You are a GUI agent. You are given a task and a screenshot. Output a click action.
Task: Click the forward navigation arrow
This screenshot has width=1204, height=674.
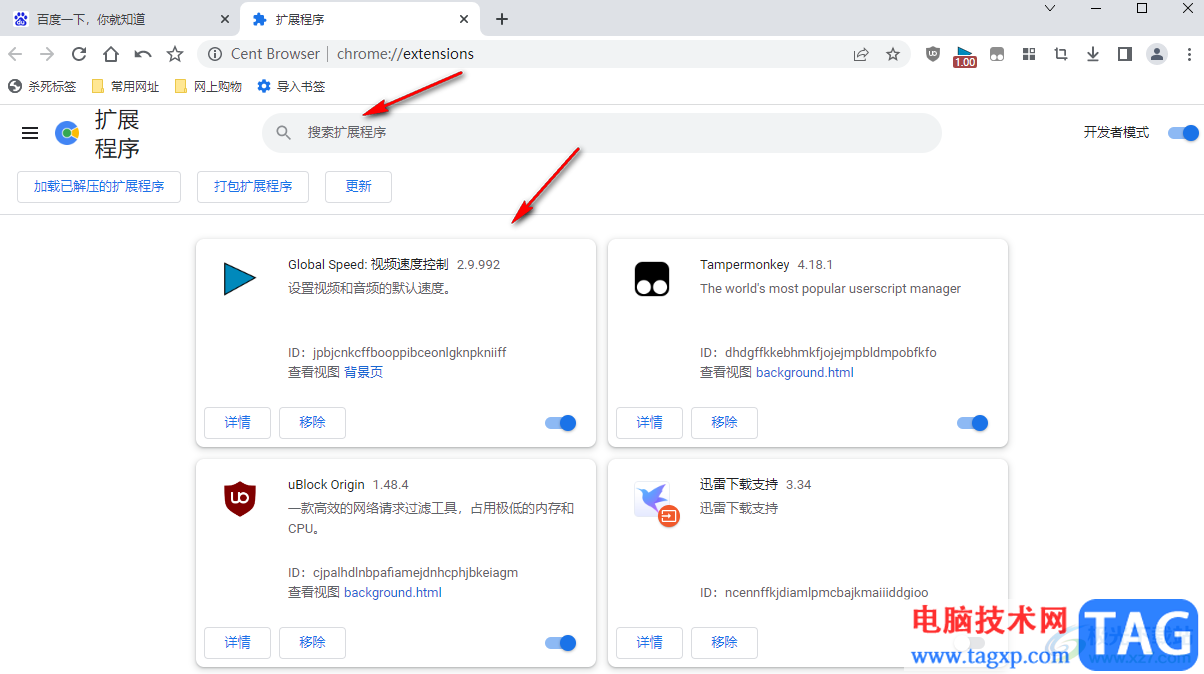coord(47,54)
